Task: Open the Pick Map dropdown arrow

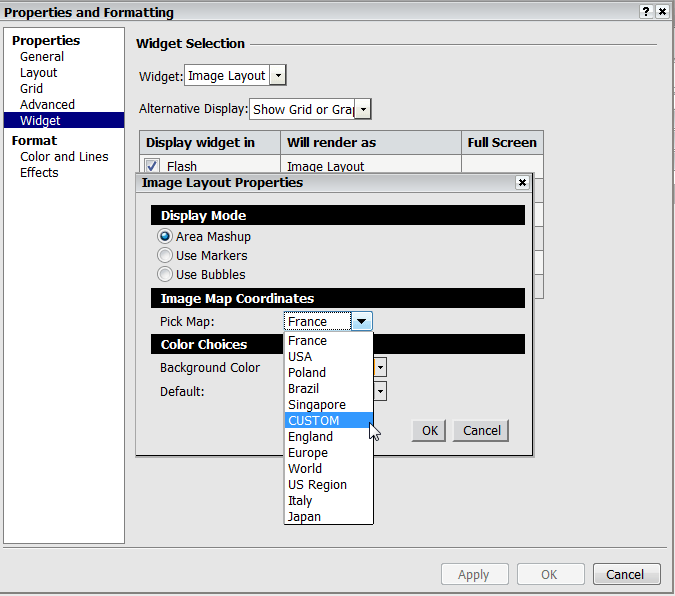Action: coord(362,321)
